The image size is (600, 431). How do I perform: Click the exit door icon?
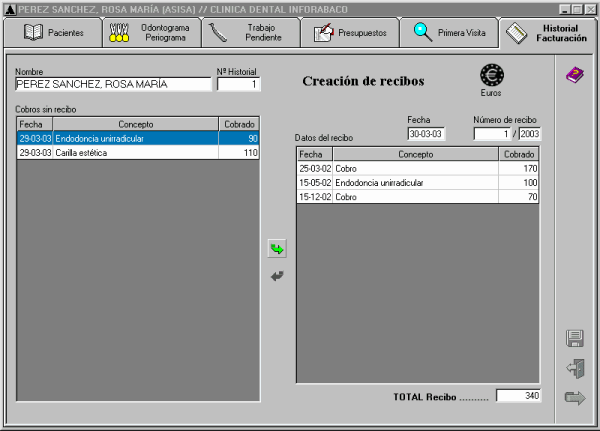576,369
